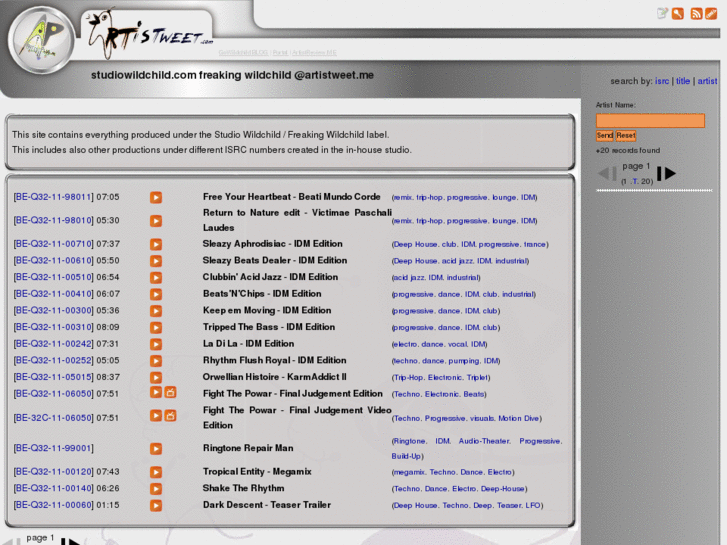Click the title Ringtone Repair Man

[x=248, y=448]
